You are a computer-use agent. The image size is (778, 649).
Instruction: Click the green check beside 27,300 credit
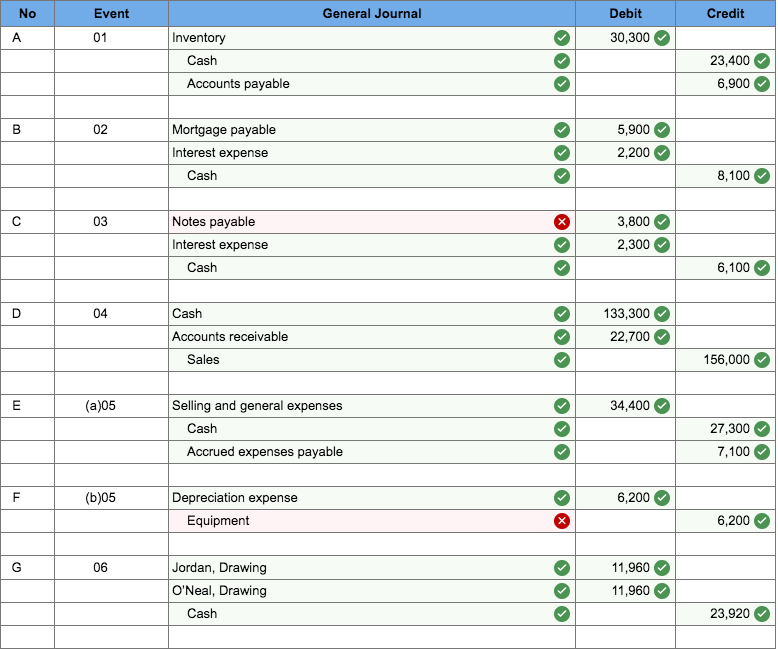tap(762, 429)
